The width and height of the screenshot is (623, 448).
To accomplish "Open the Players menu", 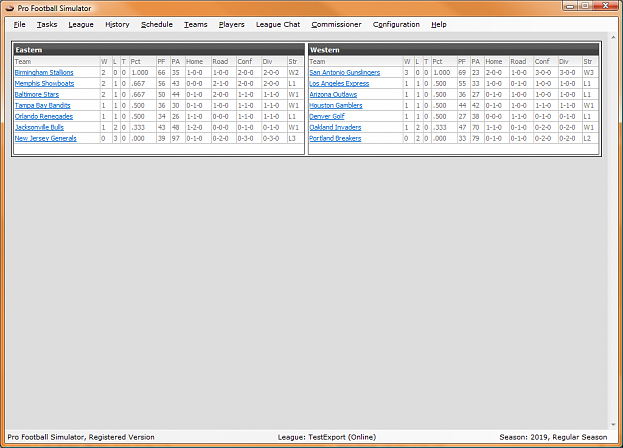I will tap(231, 24).
